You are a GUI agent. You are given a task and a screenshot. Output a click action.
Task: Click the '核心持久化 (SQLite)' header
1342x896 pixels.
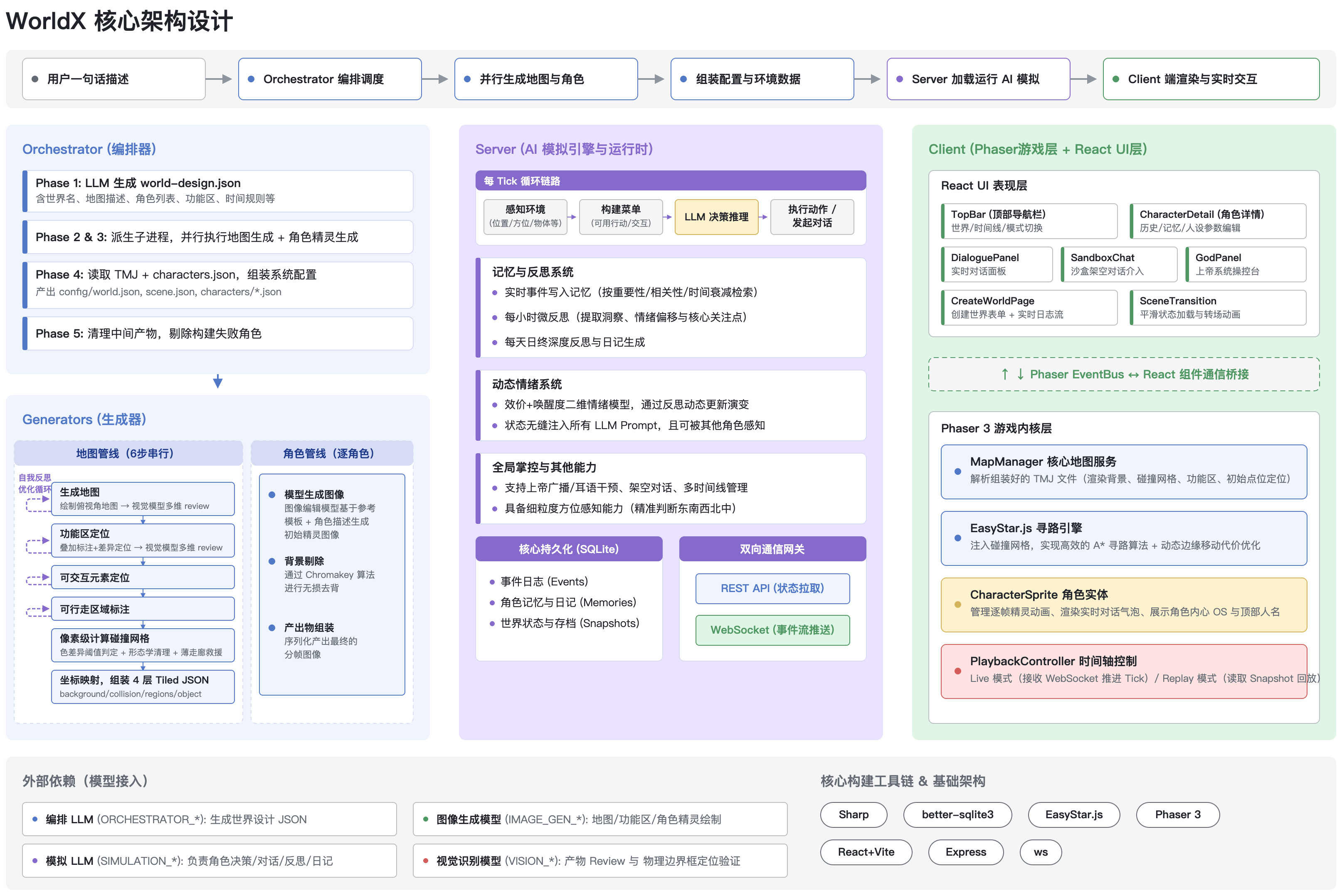[568, 548]
